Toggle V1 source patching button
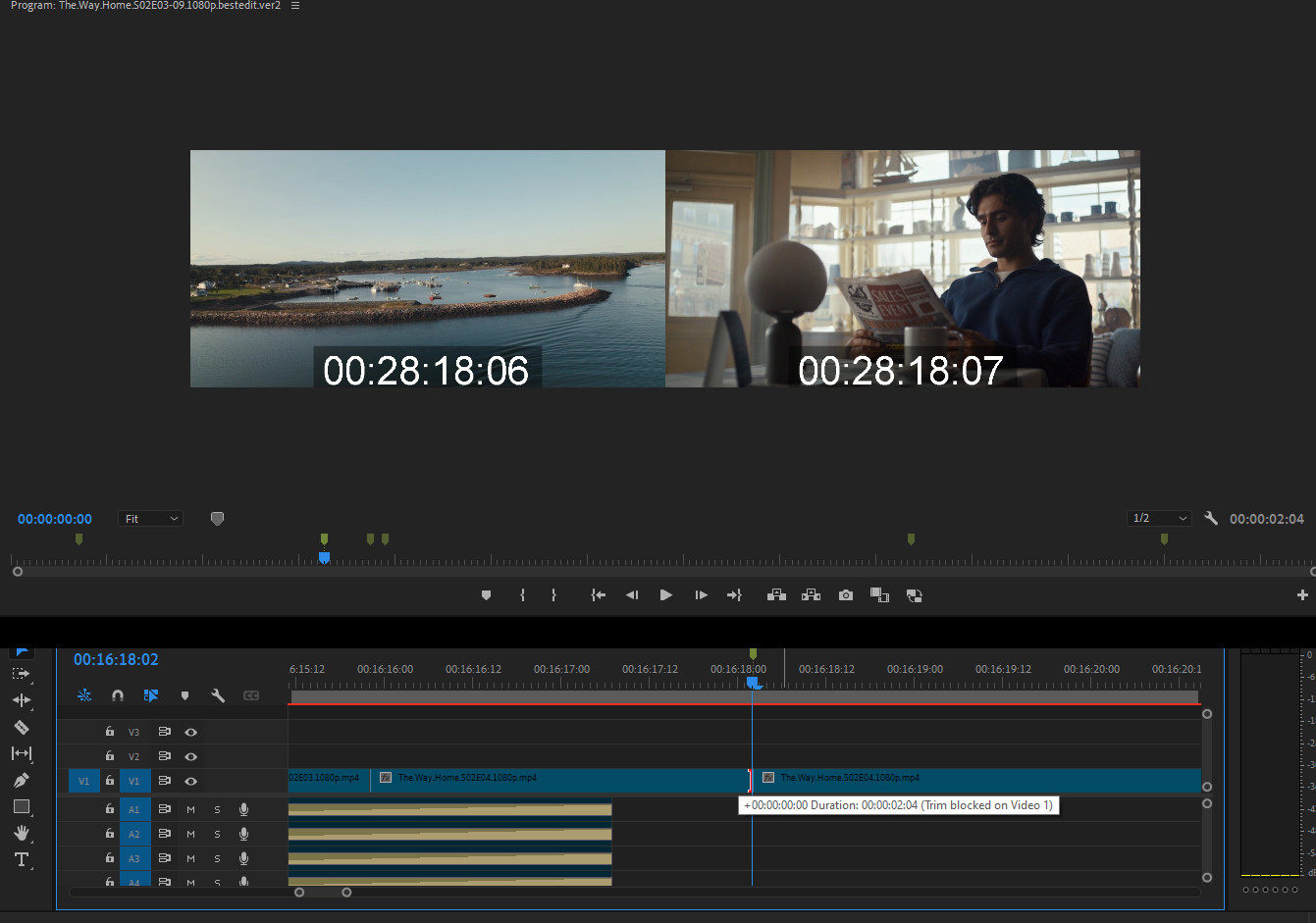The image size is (1316, 923). click(83, 781)
